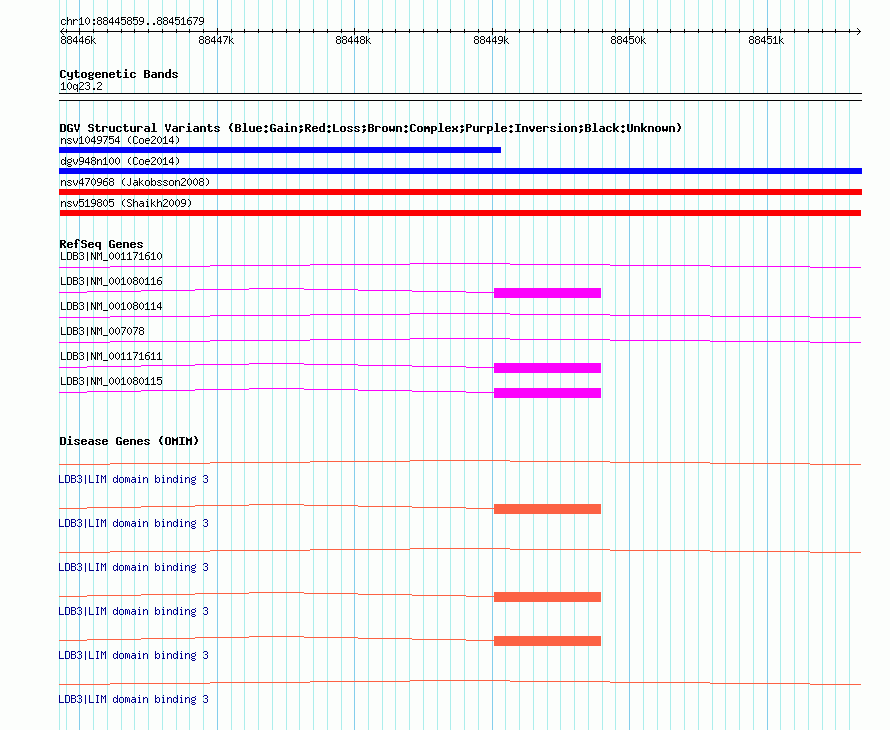Click the 88447k ruler tick label
Viewport: 890px width, 730px height.
216,40
